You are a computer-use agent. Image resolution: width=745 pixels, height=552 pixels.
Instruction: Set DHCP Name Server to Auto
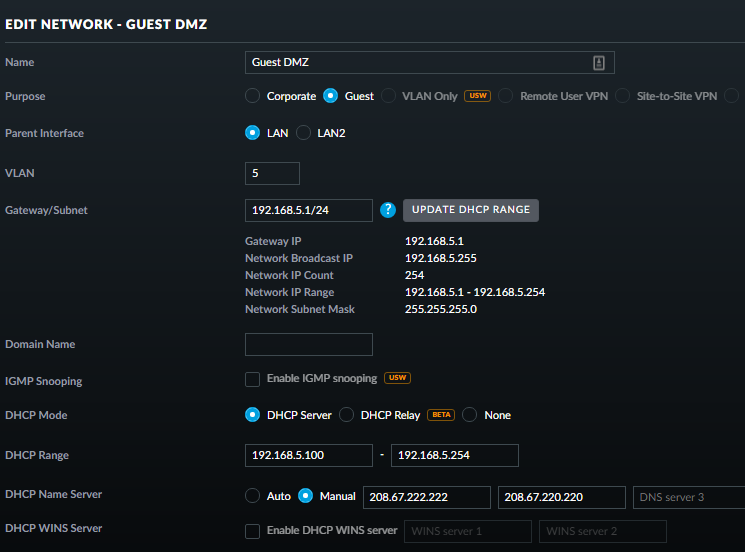click(x=253, y=496)
